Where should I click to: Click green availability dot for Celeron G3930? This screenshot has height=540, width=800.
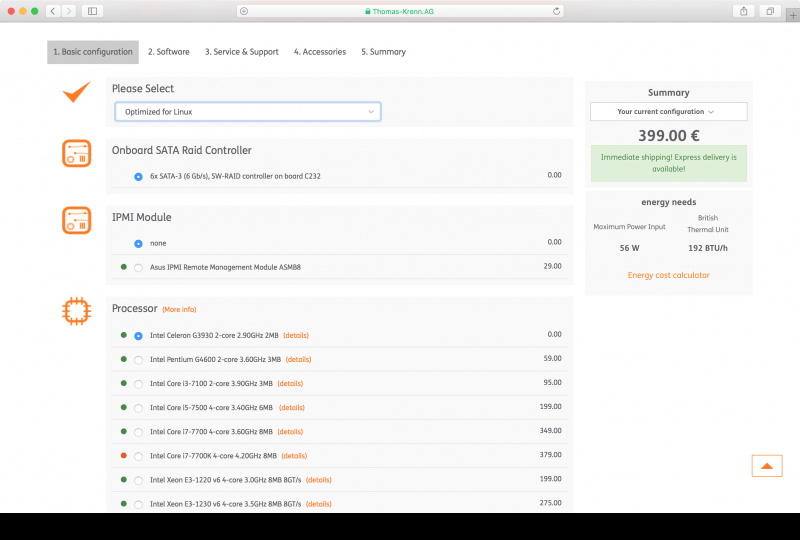pos(123,335)
